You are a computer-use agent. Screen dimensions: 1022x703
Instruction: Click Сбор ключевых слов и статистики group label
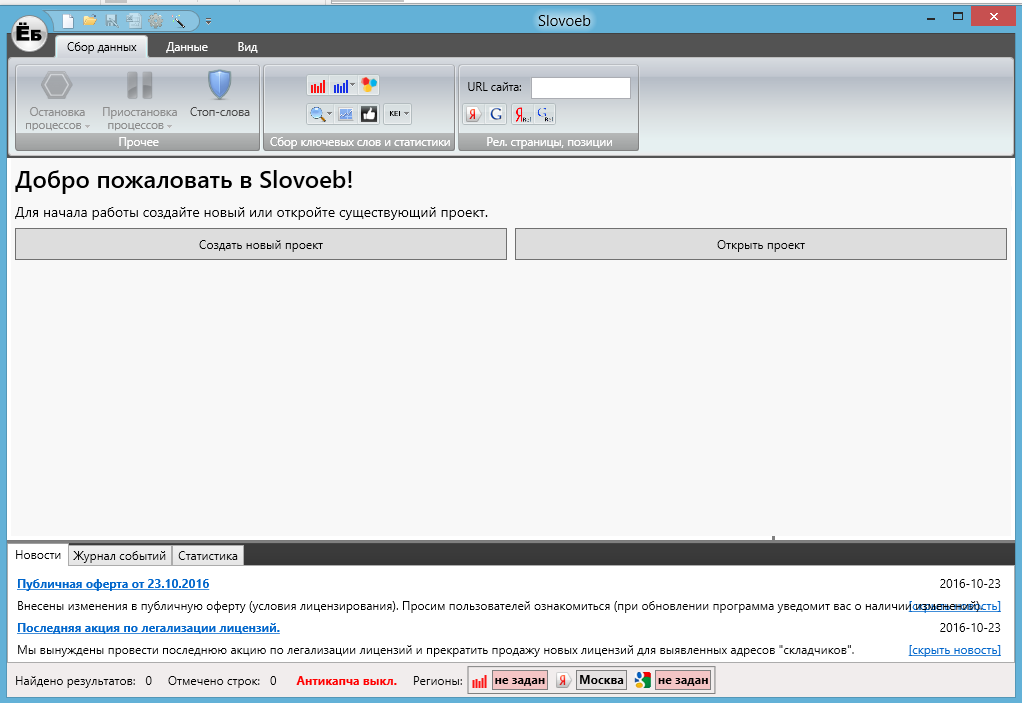(360, 142)
